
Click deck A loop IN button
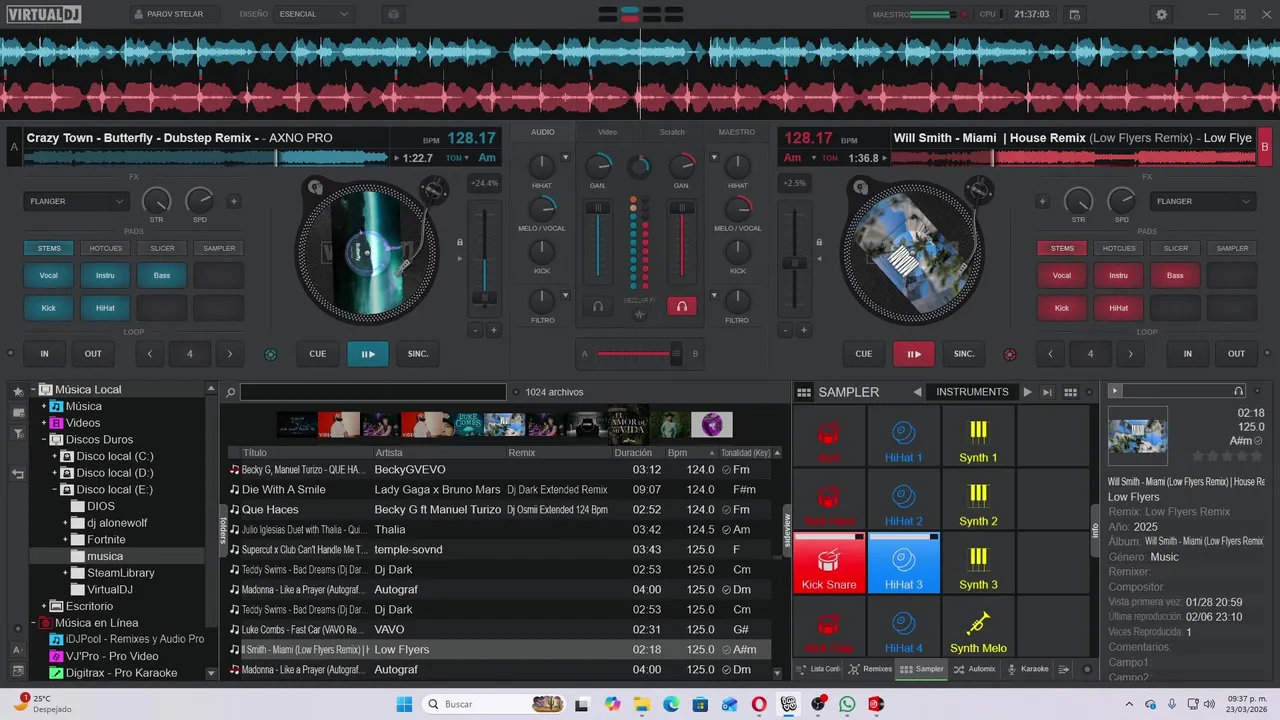[x=44, y=354]
